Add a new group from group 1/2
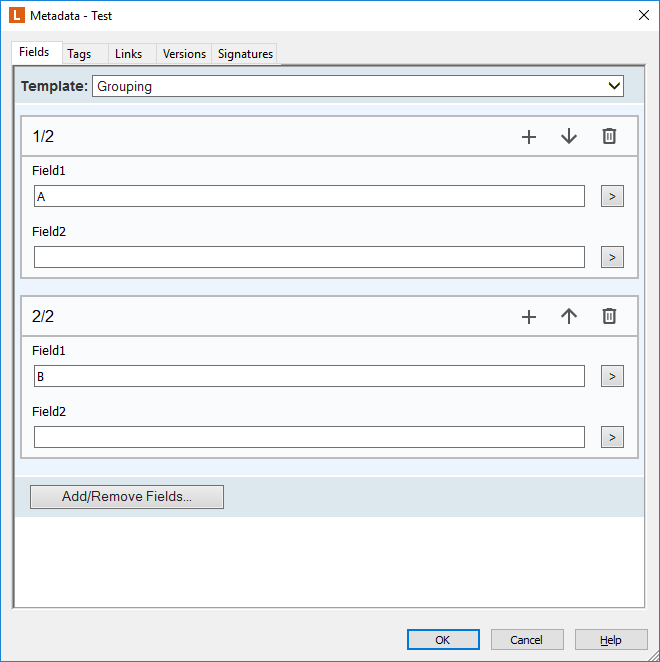This screenshot has height=662, width=660. click(x=529, y=137)
